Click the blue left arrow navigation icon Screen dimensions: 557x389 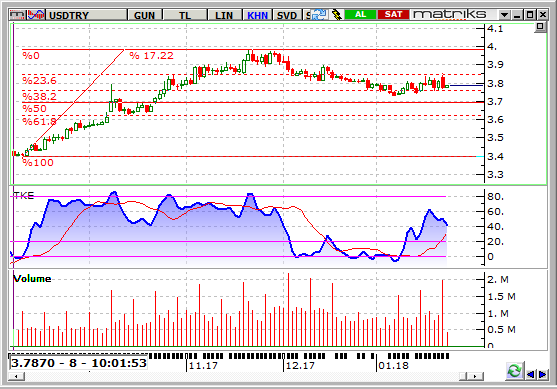(531, 374)
